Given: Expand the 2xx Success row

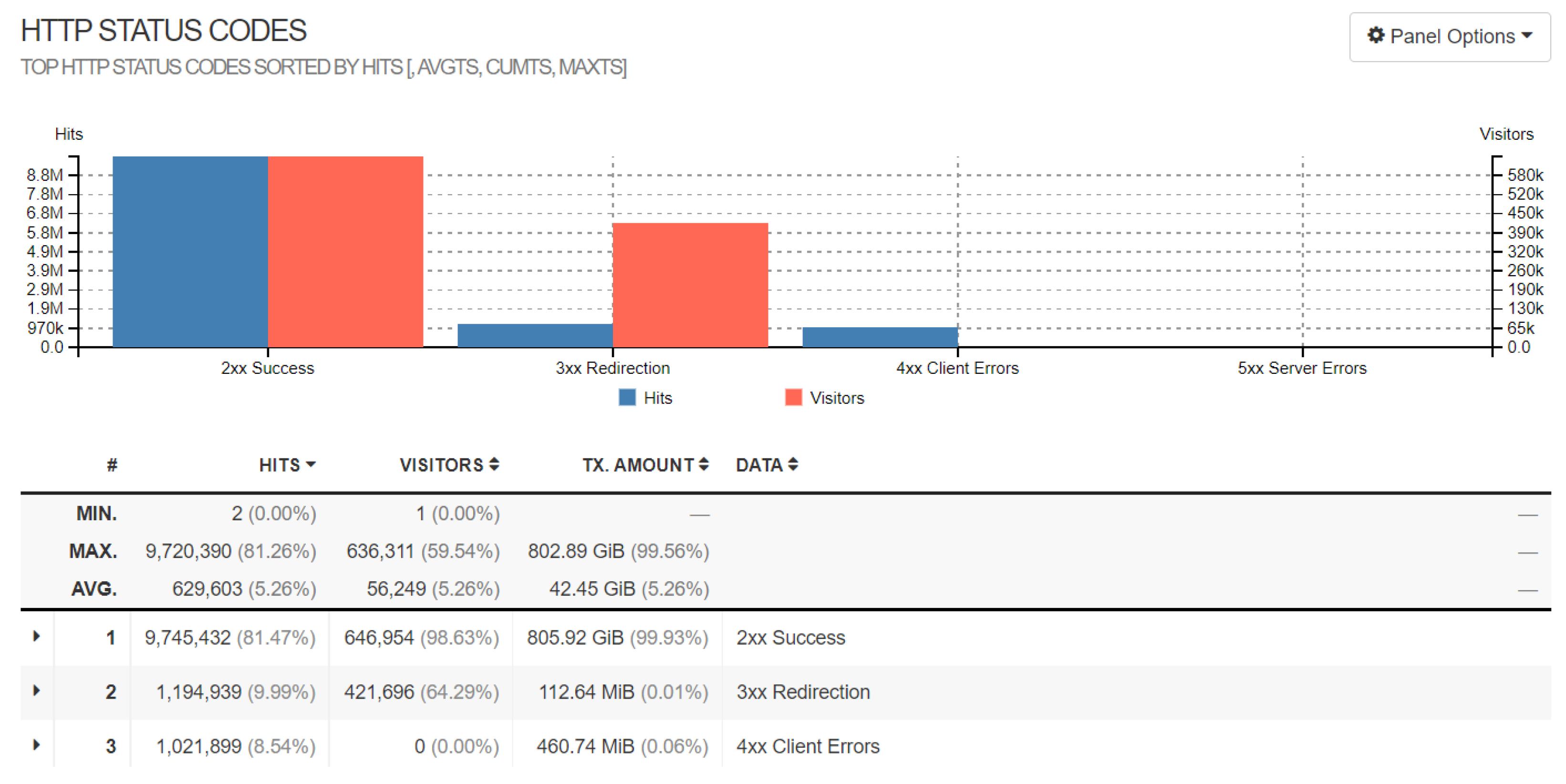Looking at the screenshot, I should (x=36, y=636).
